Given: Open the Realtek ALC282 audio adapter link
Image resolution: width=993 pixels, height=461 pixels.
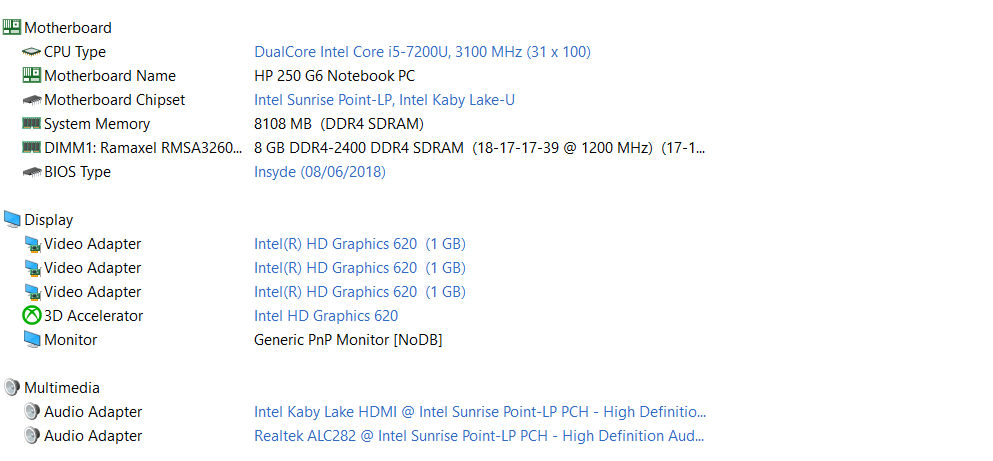Looking at the screenshot, I should [x=479, y=436].
